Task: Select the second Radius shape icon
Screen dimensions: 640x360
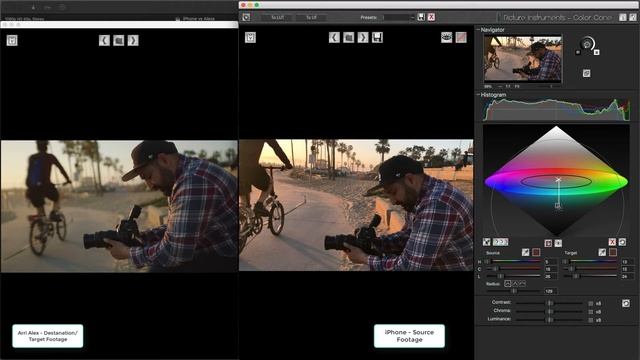Action: 515,284
